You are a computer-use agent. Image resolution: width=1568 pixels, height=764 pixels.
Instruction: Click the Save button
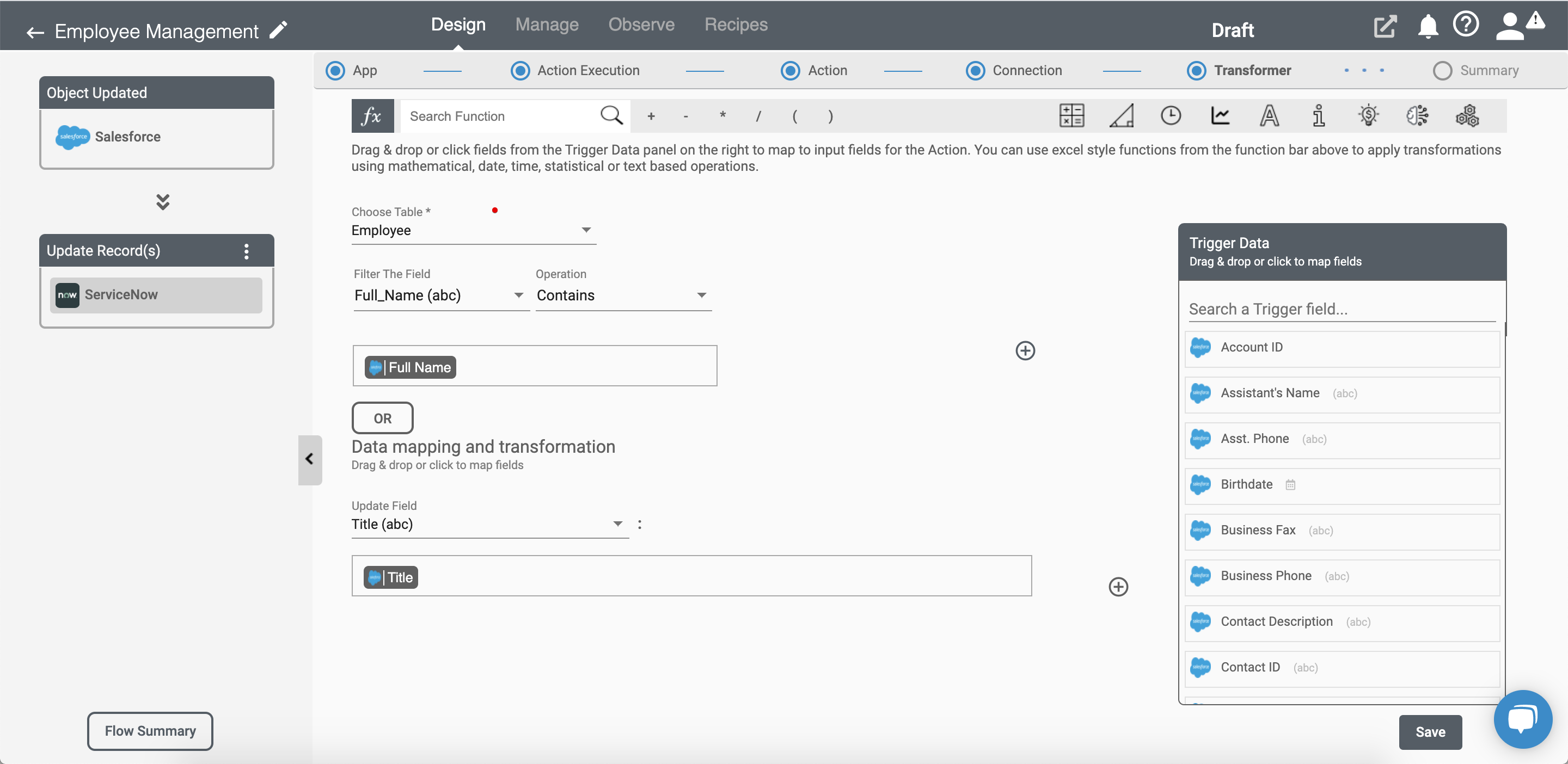coord(1432,731)
